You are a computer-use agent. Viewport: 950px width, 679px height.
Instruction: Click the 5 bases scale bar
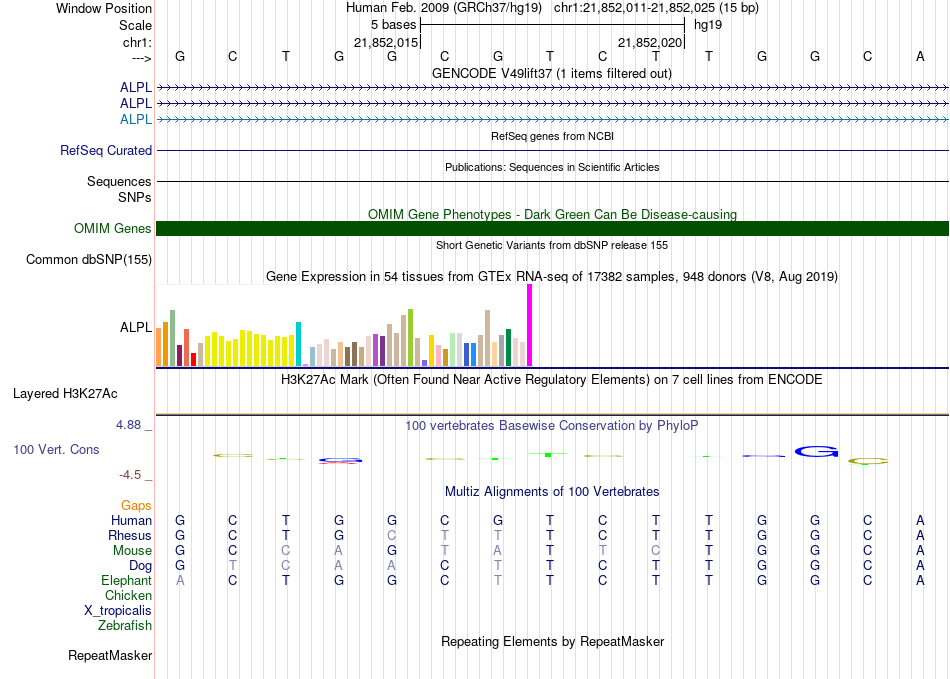pos(552,23)
